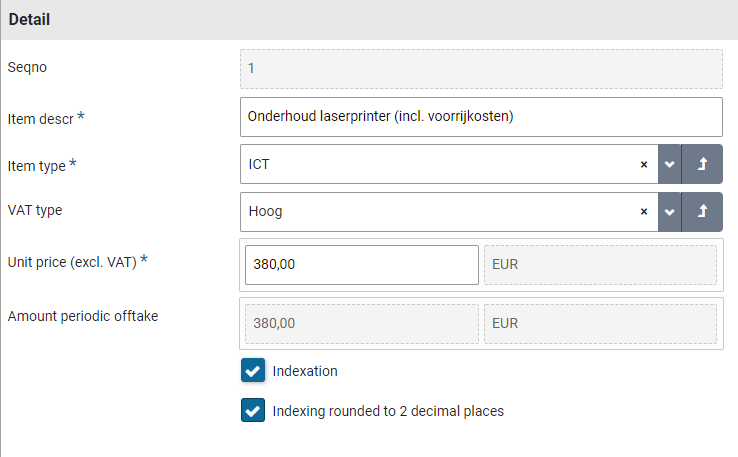This screenshot has width=738, height=457.
Task: Jump to Item type record via arrow icon
Action: pos(702,164)
